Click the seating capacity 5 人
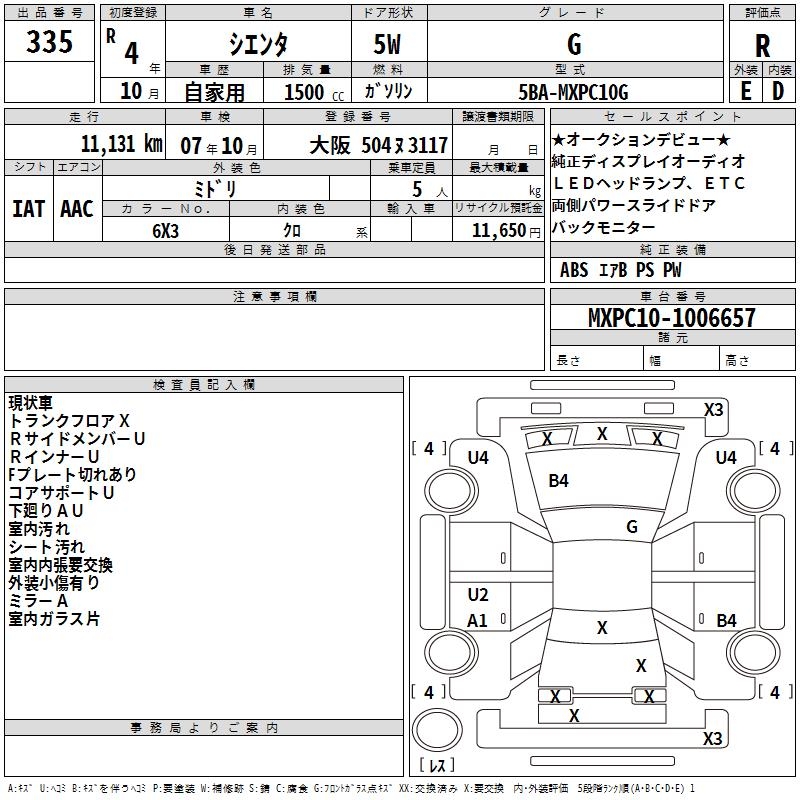Viewport: 800px width, 800px height. [430, 190]
